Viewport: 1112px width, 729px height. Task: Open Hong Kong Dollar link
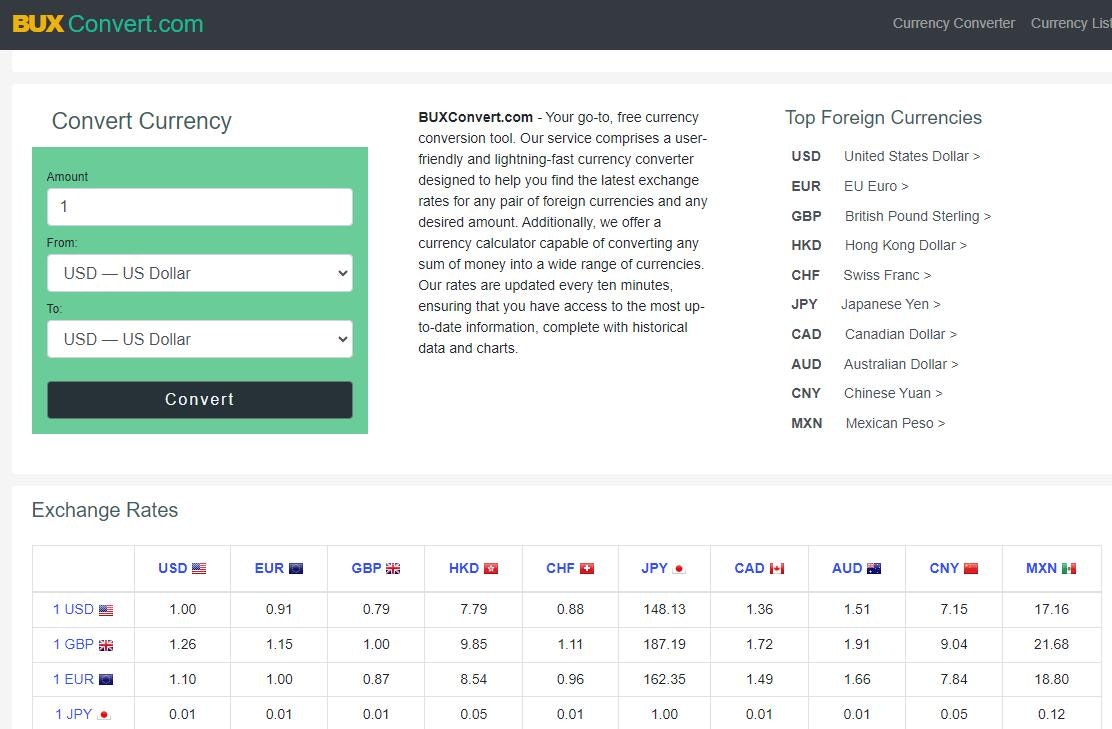(x=906, y=245)
